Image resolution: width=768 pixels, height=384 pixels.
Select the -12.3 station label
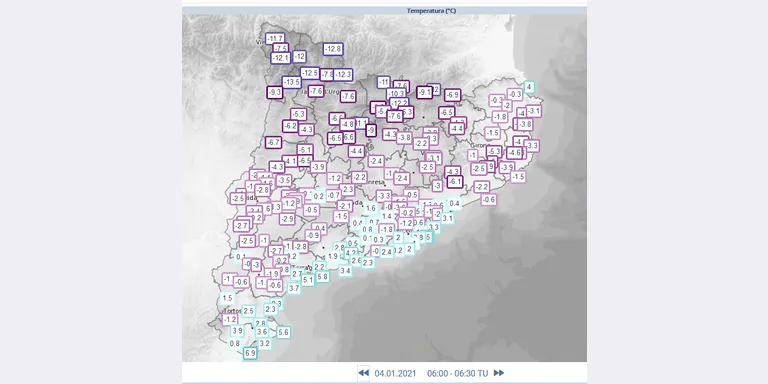343,74
